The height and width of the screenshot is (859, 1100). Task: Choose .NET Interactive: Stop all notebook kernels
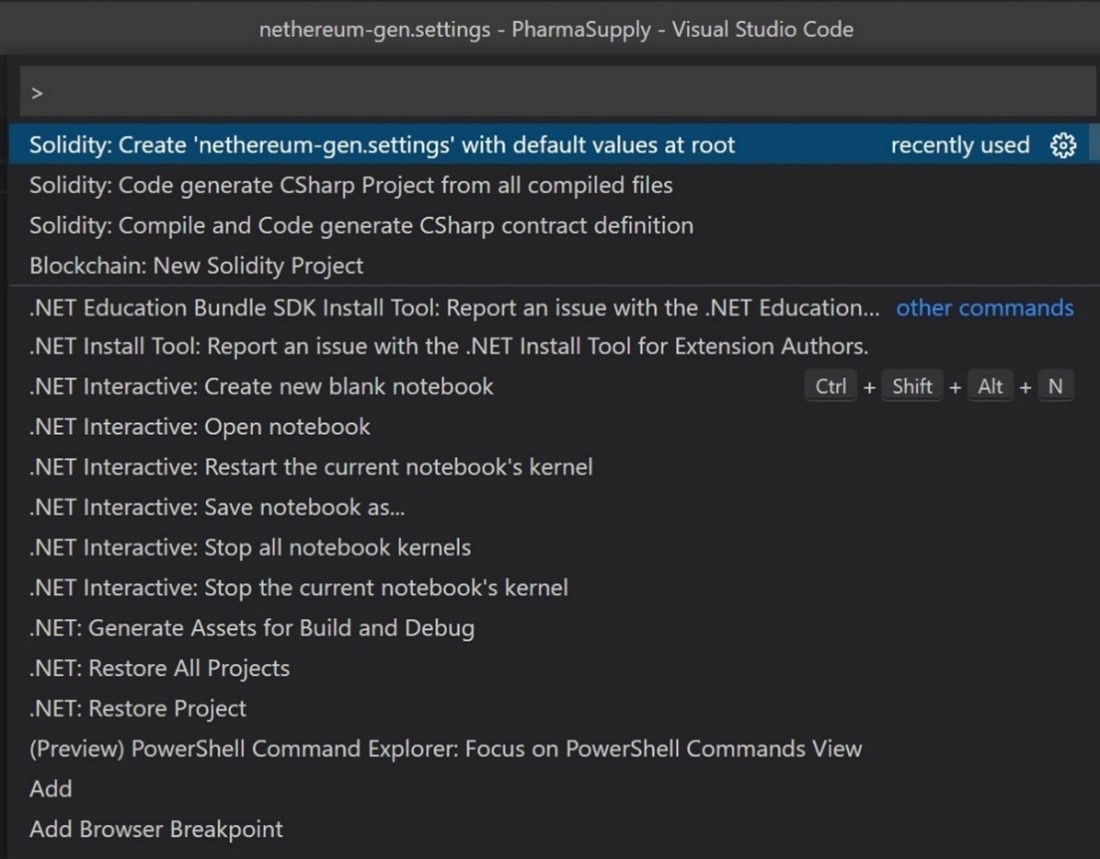coord(250,548)
